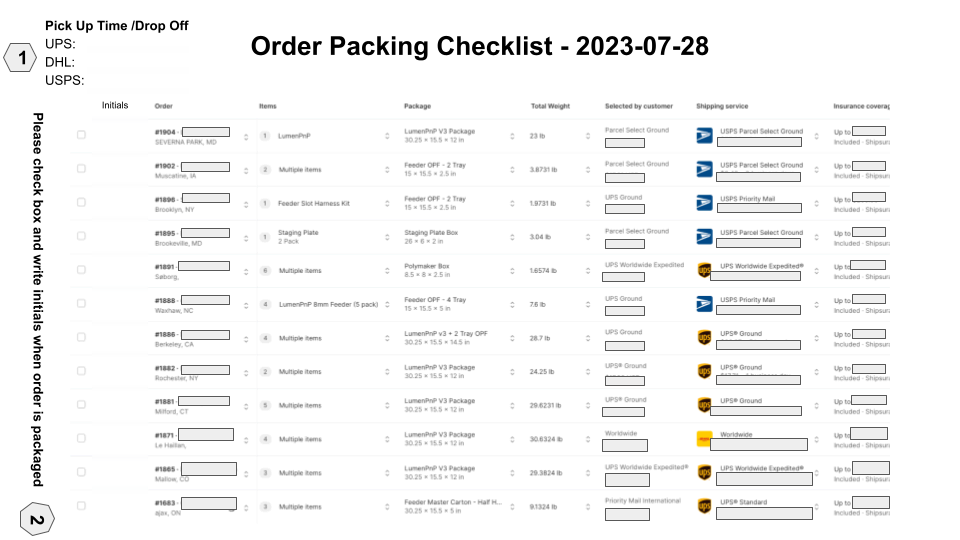Click the item count badge for order #1888
The width and height of the screenshot is (960, 540).
point(265,304)
